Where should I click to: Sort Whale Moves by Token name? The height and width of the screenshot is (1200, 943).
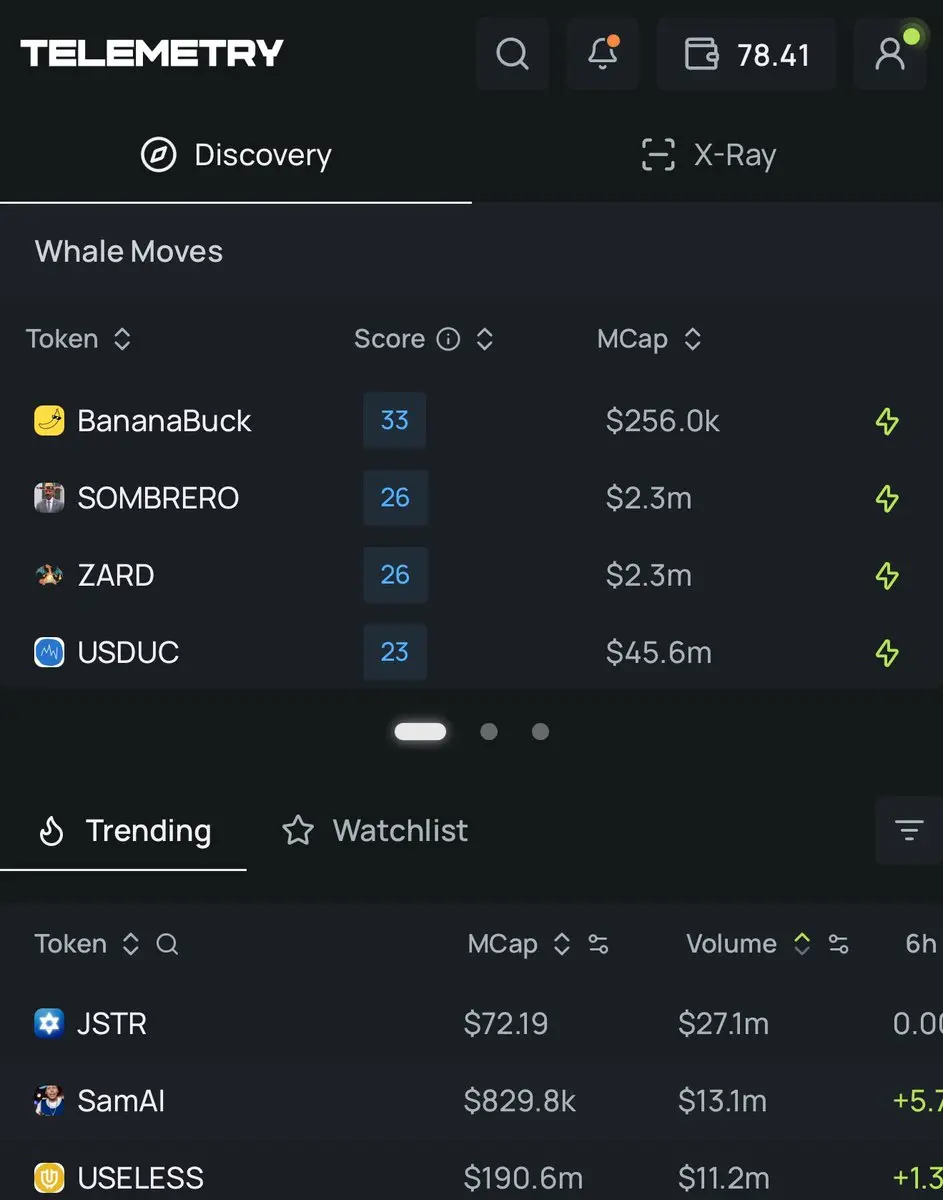pyautogui.click(x=122, y=340)
